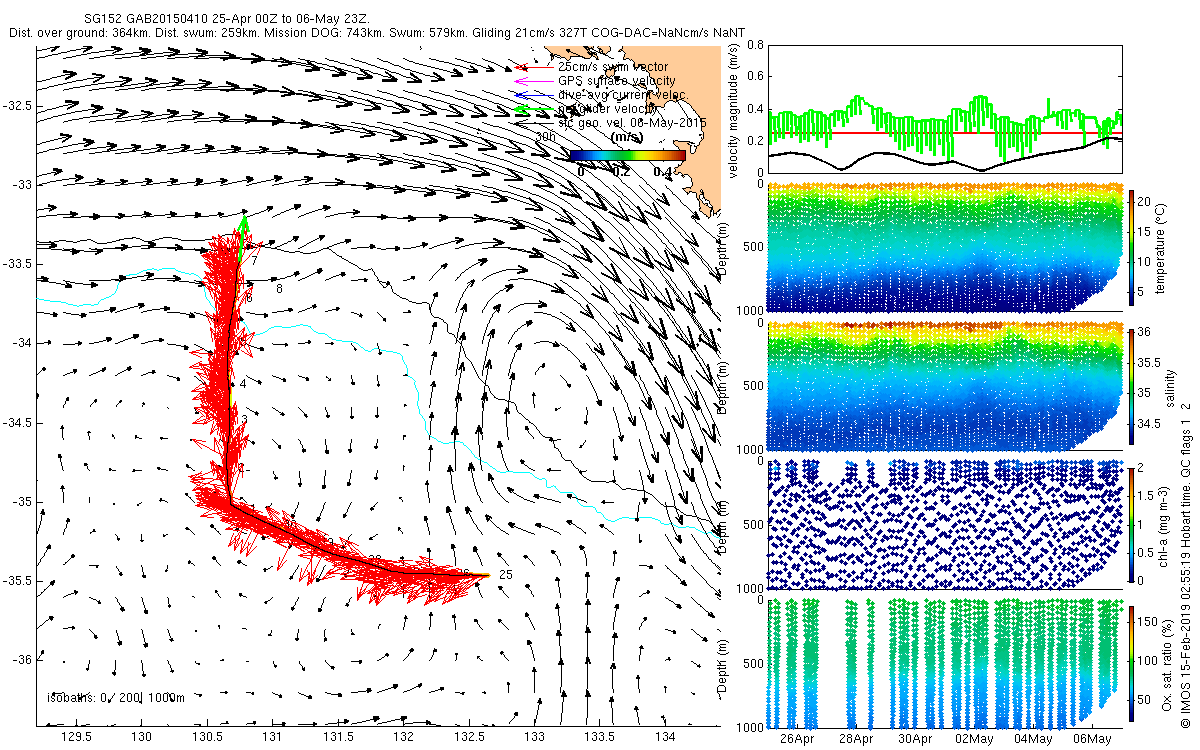Image resolution: width=1200 pixels, height=750 pixels.
Task: Click '06May' date tick label
Action: (1092, 739)
